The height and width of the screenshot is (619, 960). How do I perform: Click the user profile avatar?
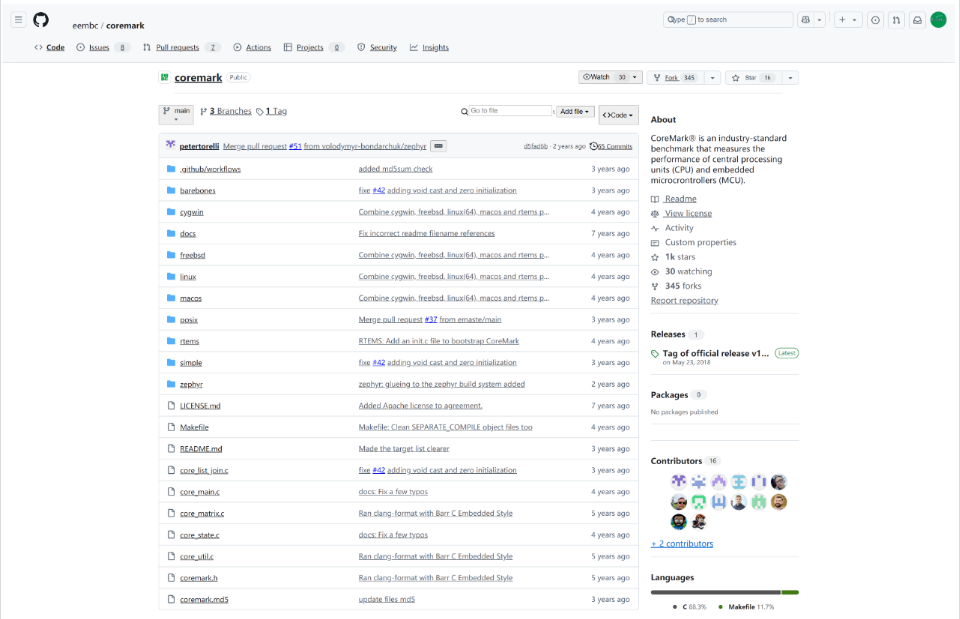939,20
